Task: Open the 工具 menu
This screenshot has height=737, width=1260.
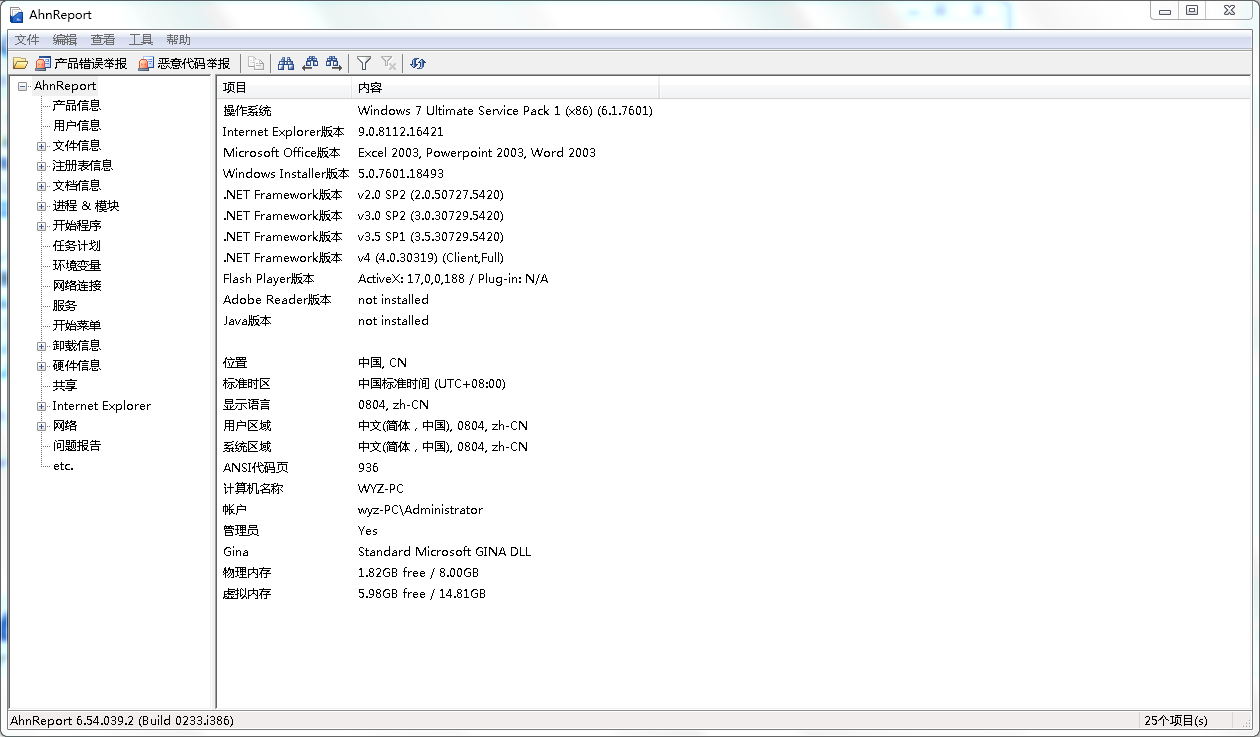Action: [140, 39]
